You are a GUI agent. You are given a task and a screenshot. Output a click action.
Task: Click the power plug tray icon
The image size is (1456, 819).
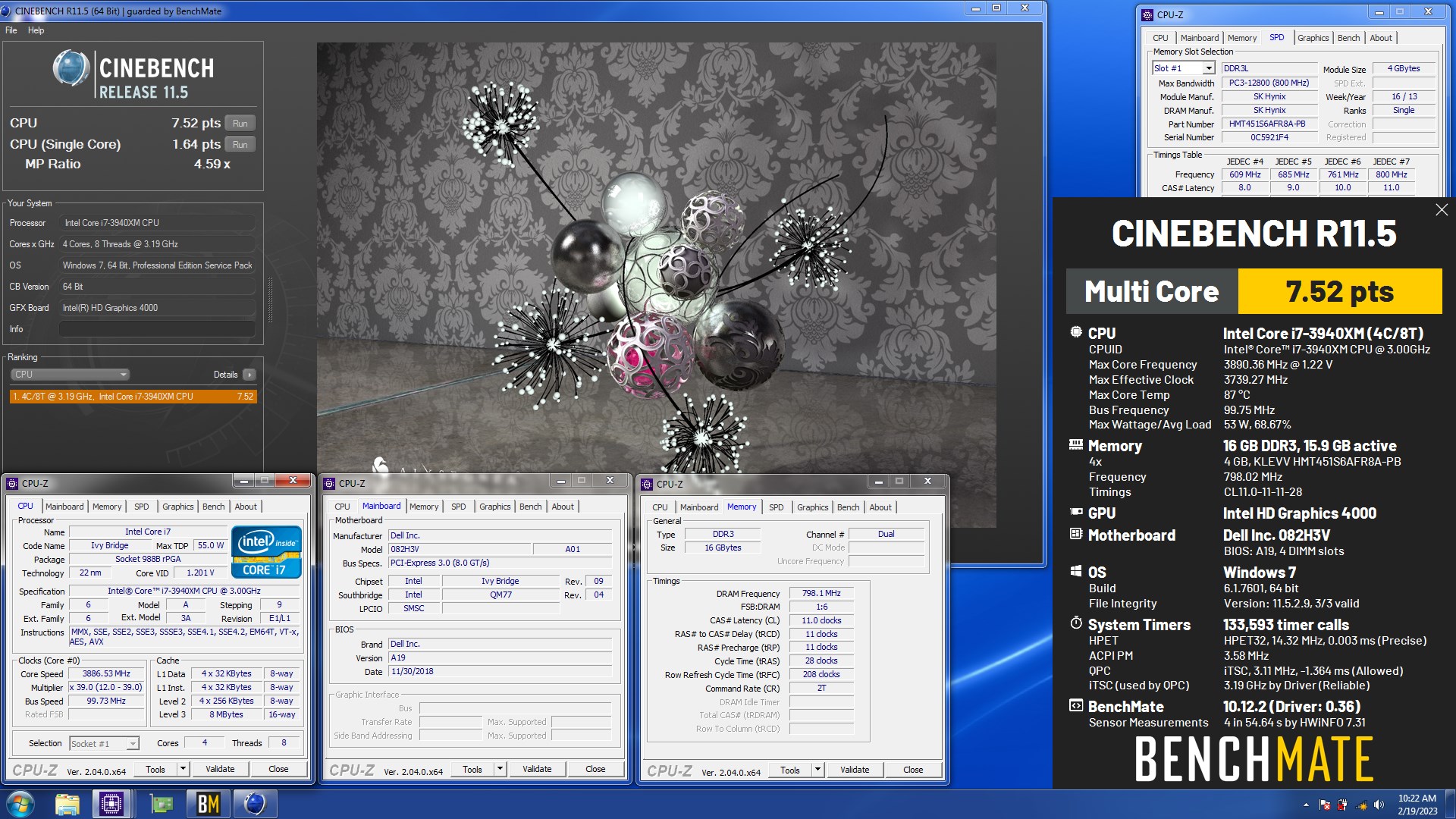[1342, 805]
